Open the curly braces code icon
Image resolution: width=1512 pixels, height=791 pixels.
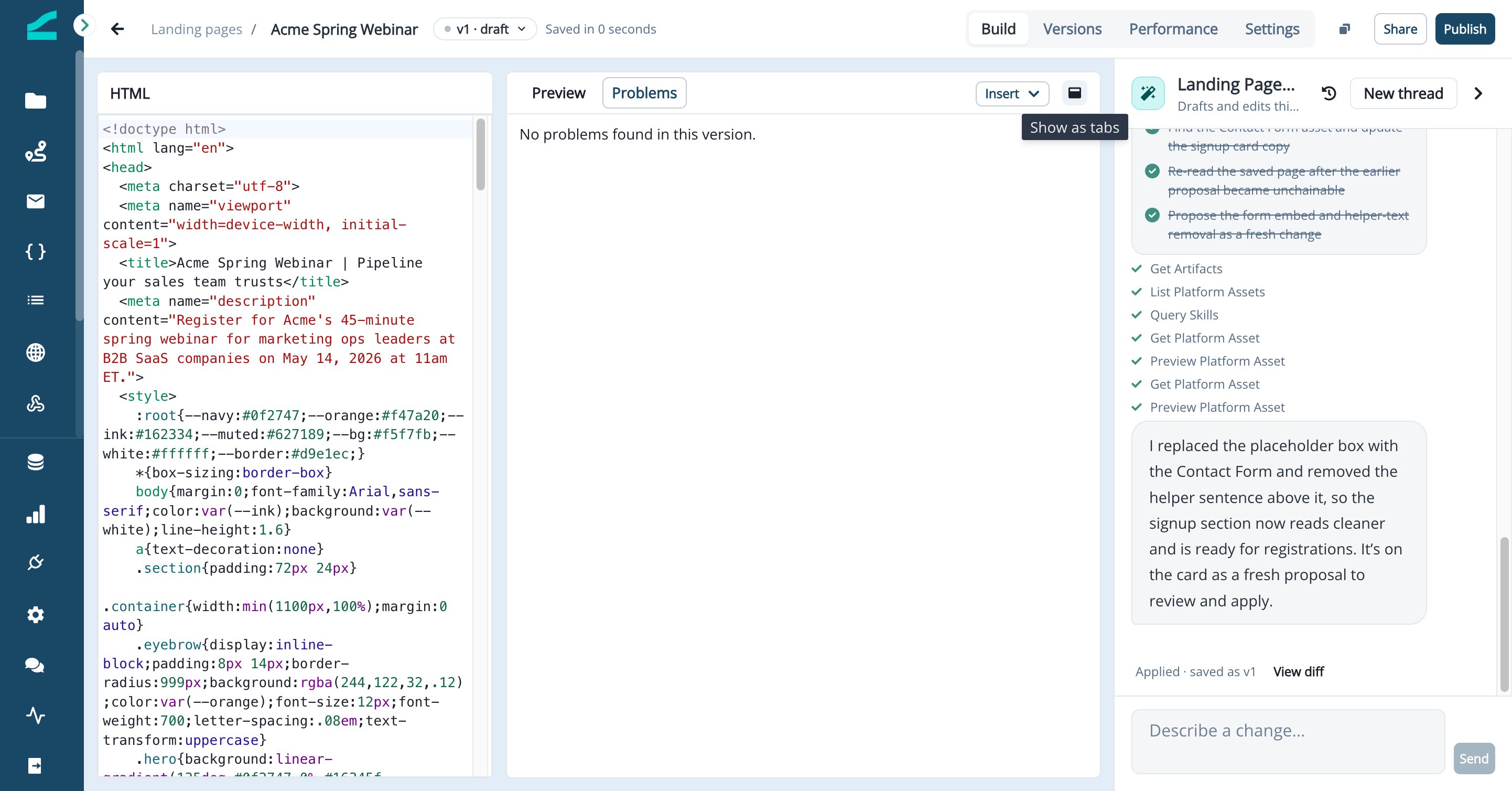[35, 251]
